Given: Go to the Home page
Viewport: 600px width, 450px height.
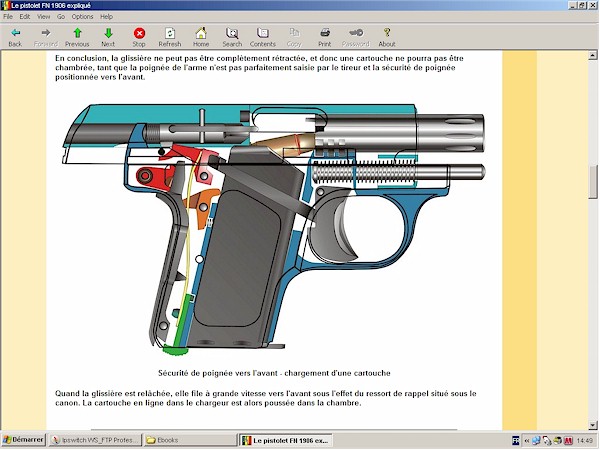Looking at the screenshot, I should [x=201, y=37].
